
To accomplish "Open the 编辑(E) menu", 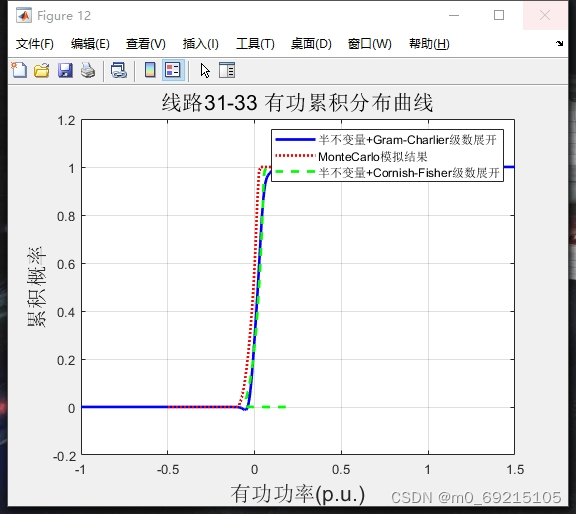I will click(90, 44).
